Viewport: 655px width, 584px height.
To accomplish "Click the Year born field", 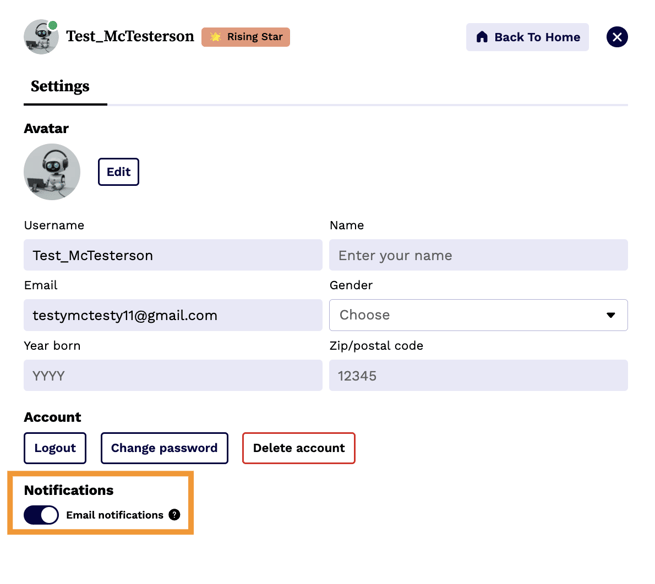I will 173,375.
